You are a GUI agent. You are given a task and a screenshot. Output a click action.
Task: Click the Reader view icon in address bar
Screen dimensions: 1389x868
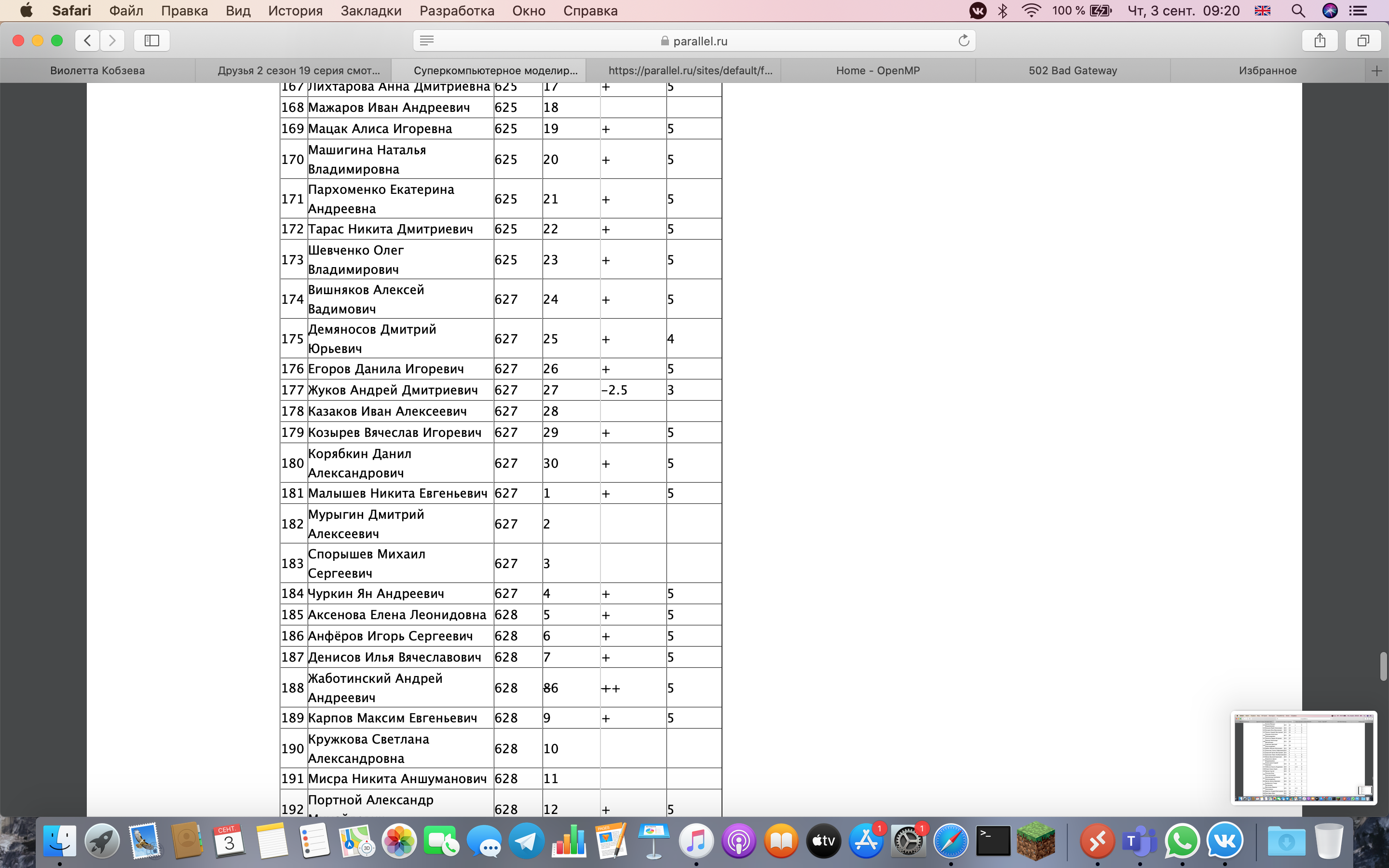(x=426, y=40)
